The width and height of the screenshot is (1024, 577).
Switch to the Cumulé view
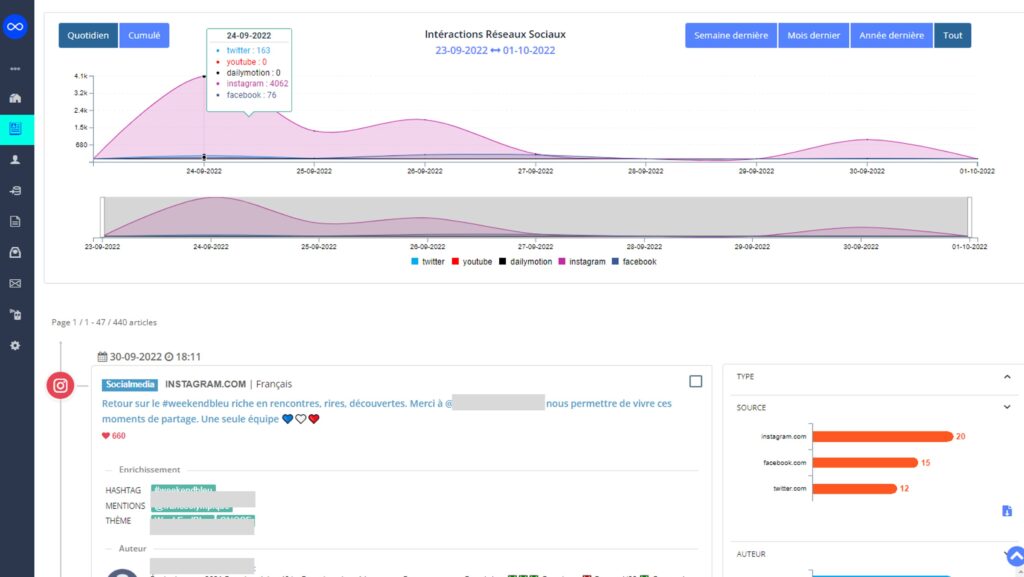point(144,36)
